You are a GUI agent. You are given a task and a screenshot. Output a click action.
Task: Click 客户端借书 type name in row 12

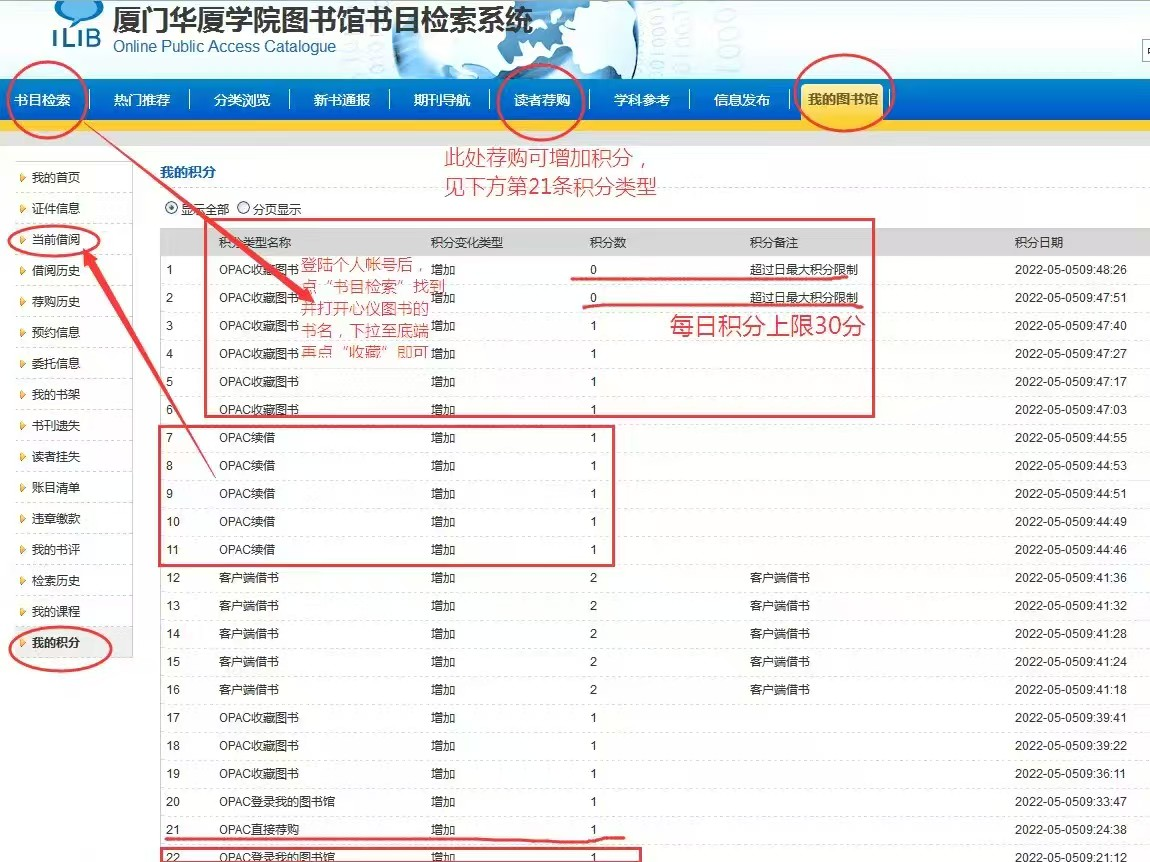pyautogui.click(x=249, y=577)
